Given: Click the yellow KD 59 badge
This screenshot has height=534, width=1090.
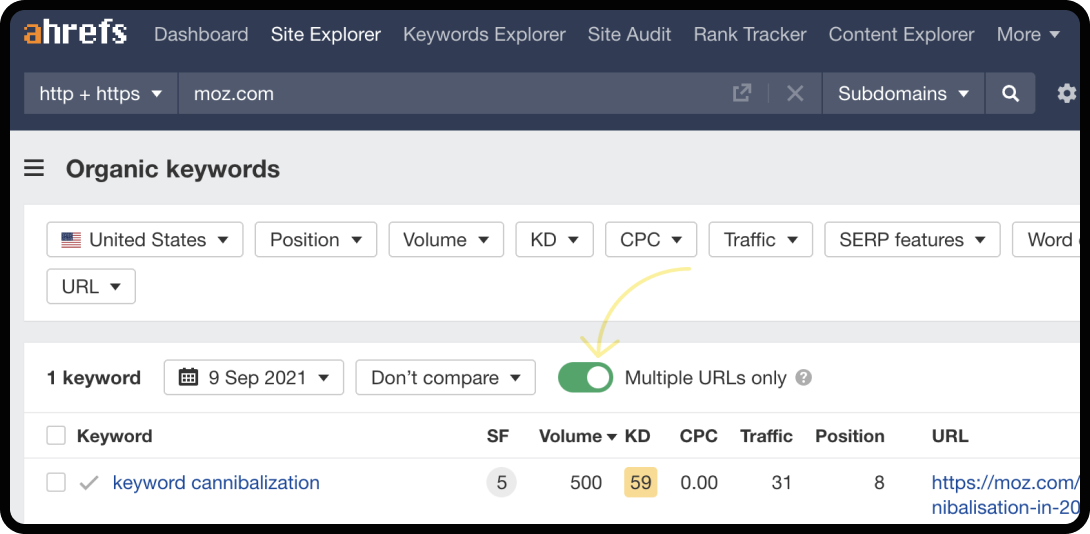Looking at the screenshot, I should (640, 483).
